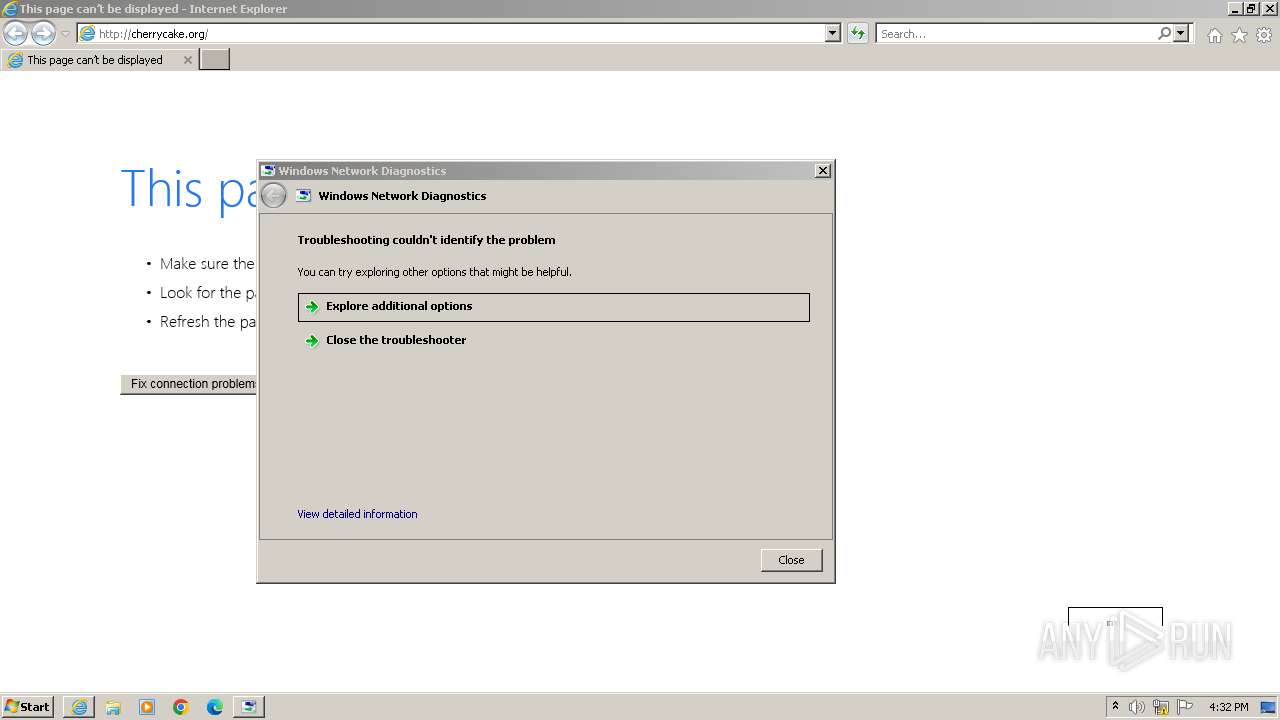This screenshot has width=1280, height=720.
Task: Open Internet Explorer taskbar icon
Action: [79, 707]
